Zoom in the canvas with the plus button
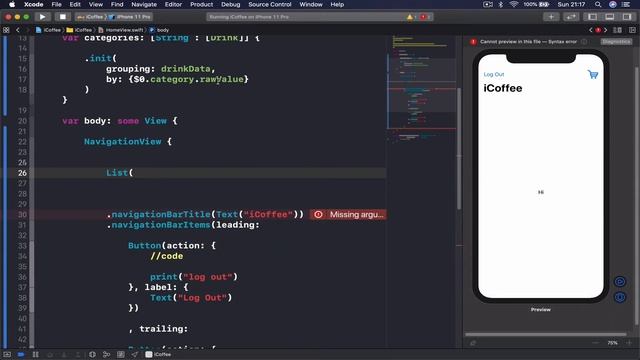The height and width of the screenshot is (360, 640). 629,343
